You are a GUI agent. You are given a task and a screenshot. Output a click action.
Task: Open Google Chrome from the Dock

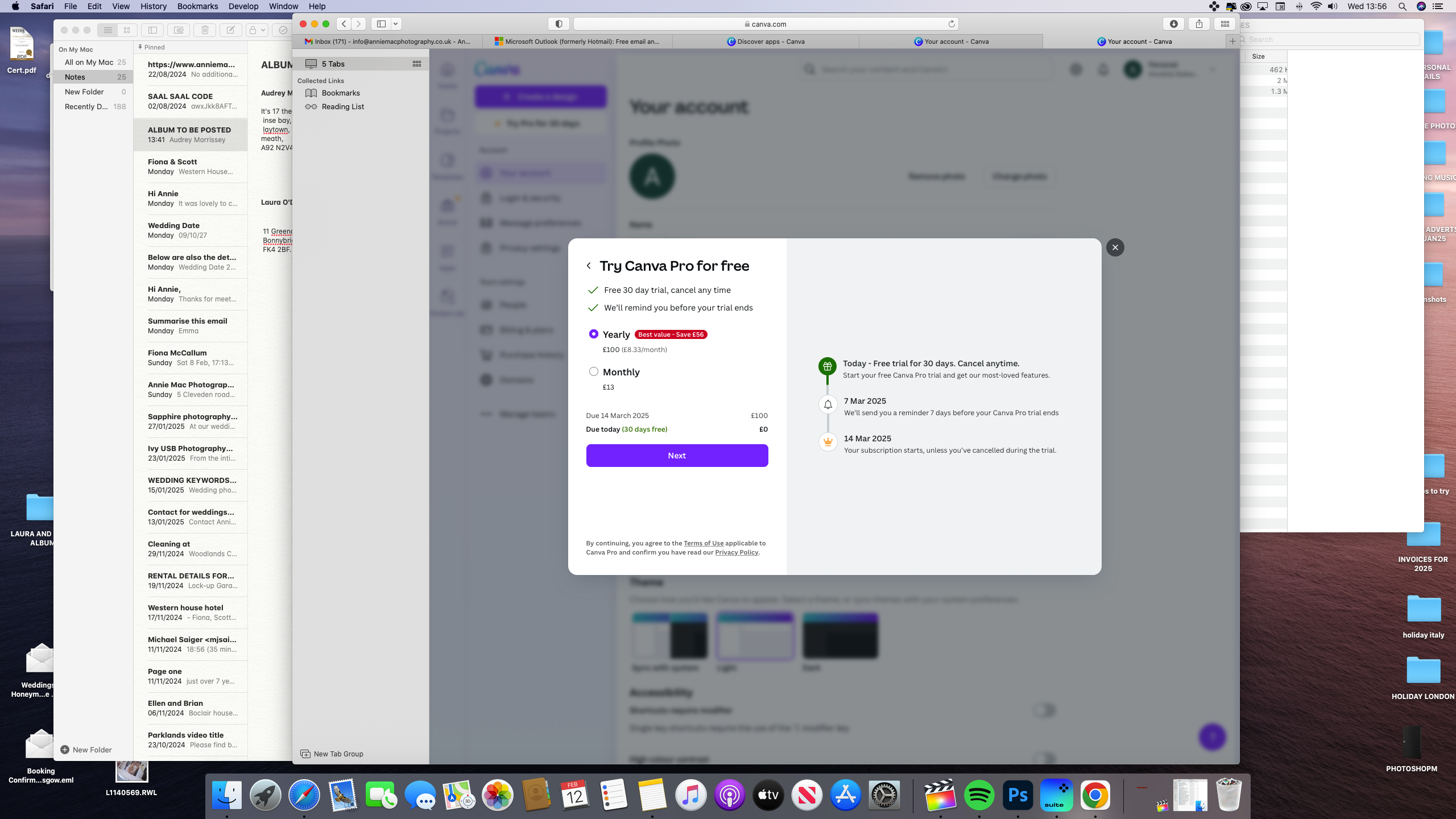coord(1095,795)
